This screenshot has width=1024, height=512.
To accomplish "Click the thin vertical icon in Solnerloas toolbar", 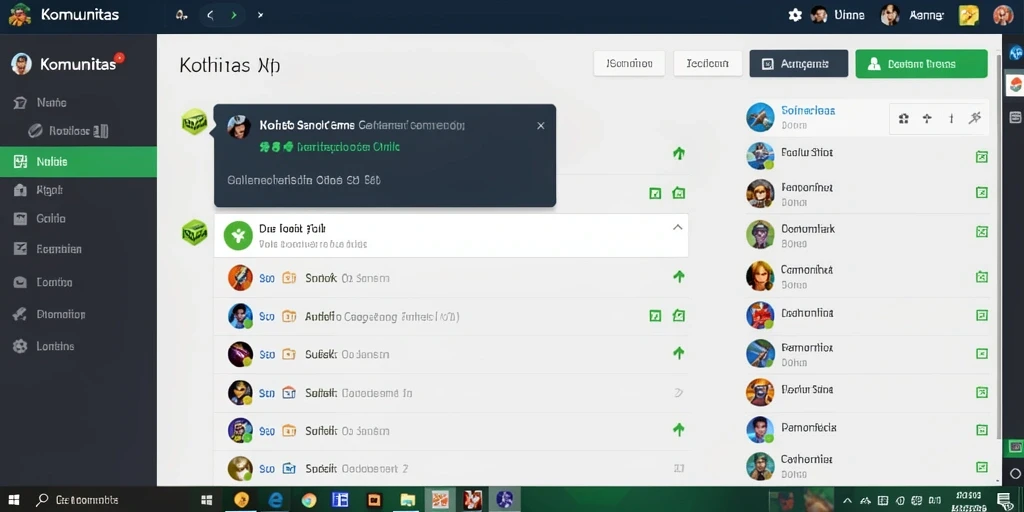I will (951, 118).
